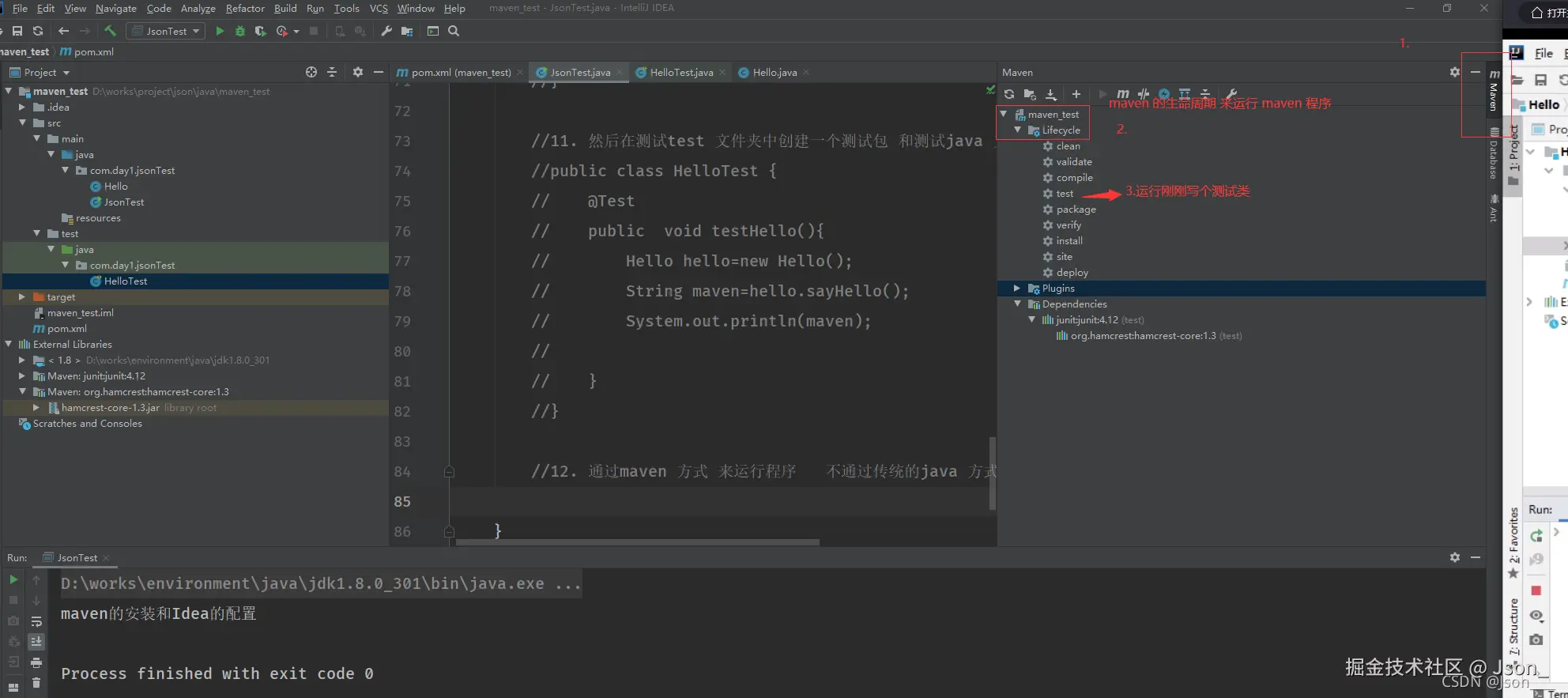This screenshot has height=698, width=1568.
Task: Select the 'clean' lifecycle goal
Action: click(x=1068, y=145)
